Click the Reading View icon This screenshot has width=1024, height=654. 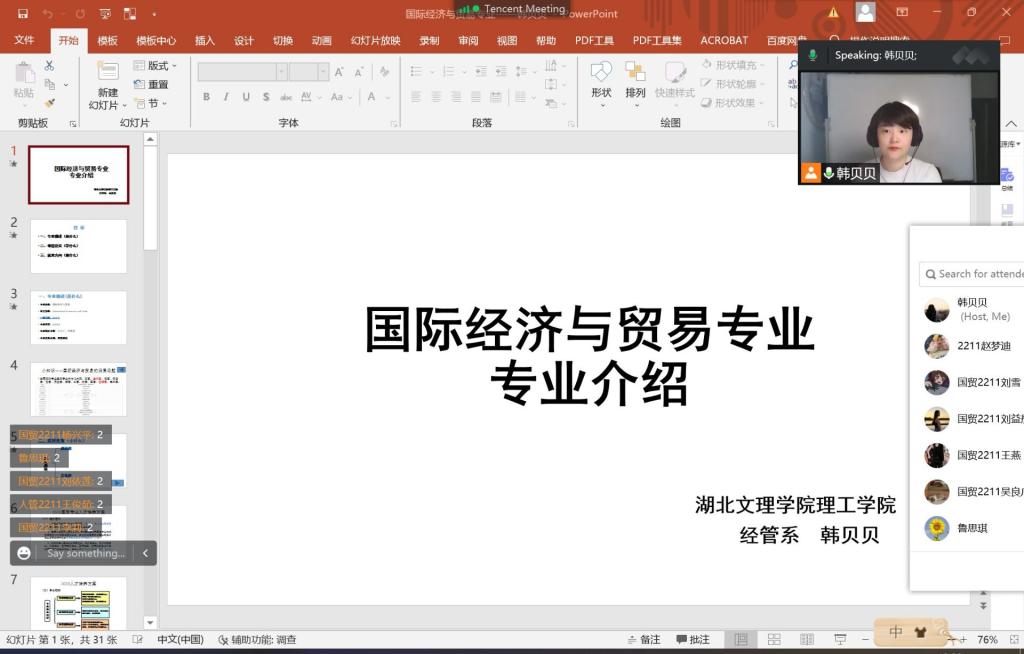pyautogui.click(x=808, y=639)
